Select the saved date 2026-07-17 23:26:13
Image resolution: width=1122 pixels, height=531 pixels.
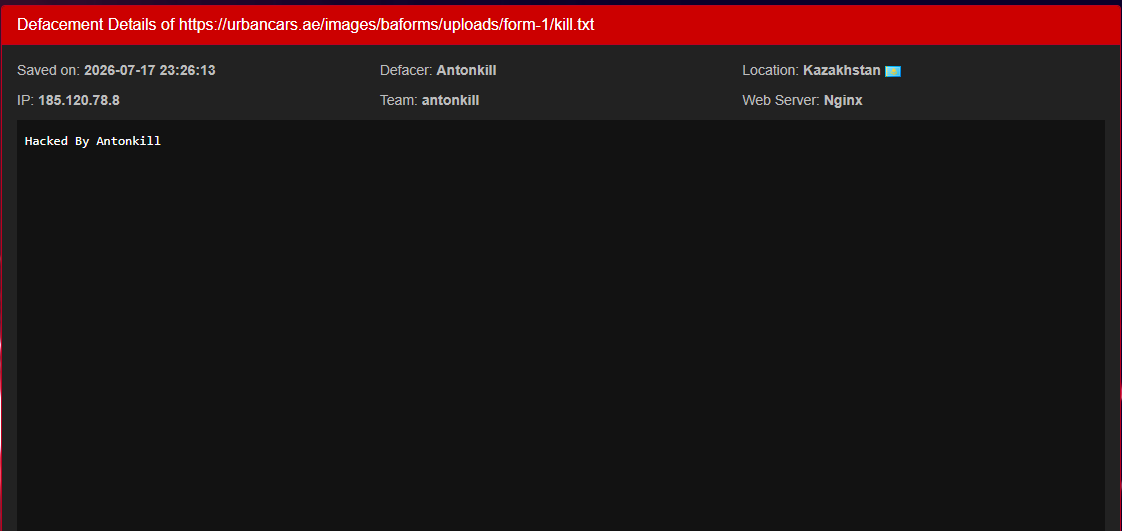coord(150,70)
